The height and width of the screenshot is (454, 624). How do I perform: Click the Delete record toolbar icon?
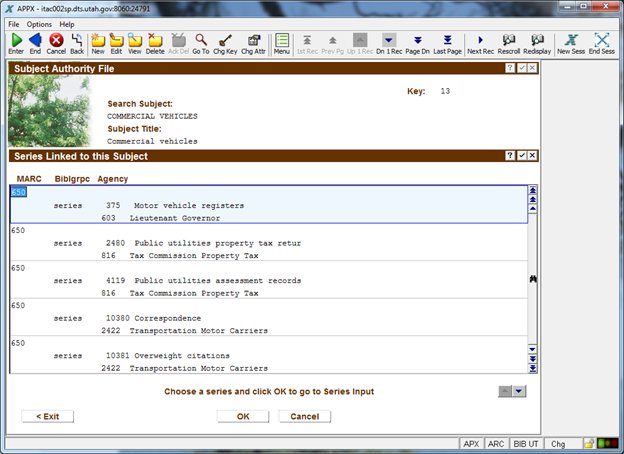(x=155, y=42)
